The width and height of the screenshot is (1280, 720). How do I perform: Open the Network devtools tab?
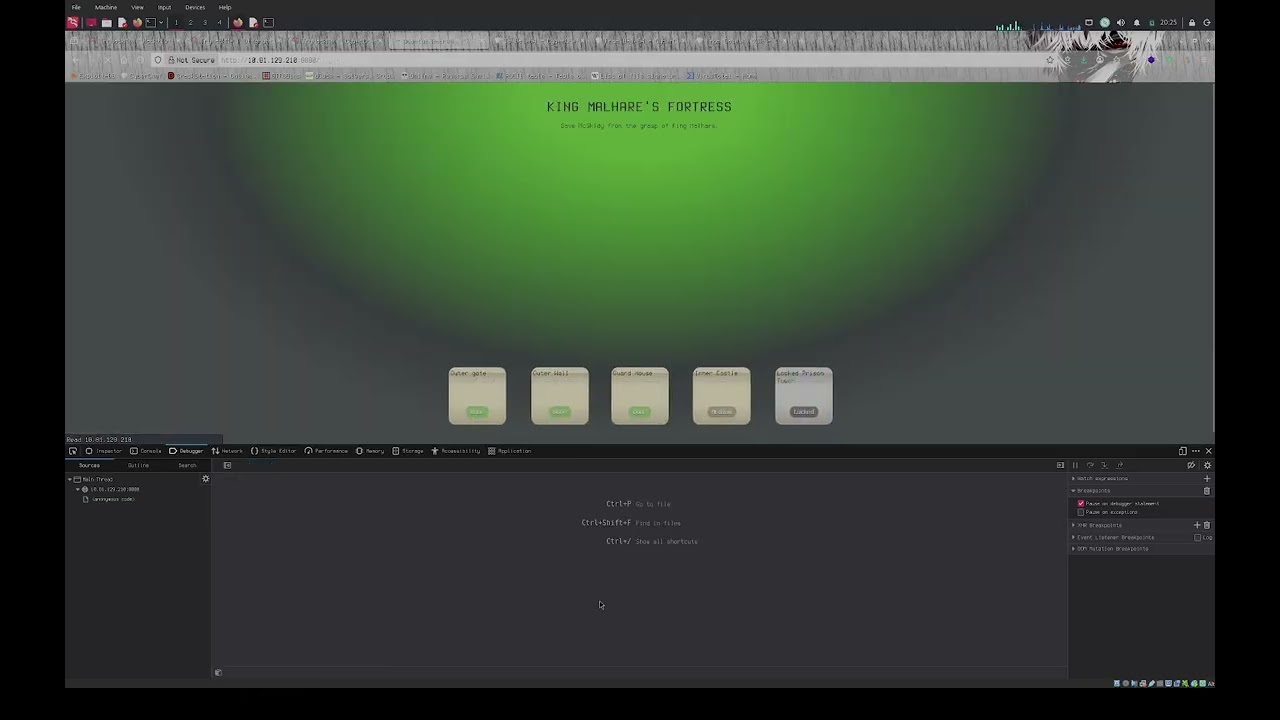pyautogui.click(x=227, y=451)
